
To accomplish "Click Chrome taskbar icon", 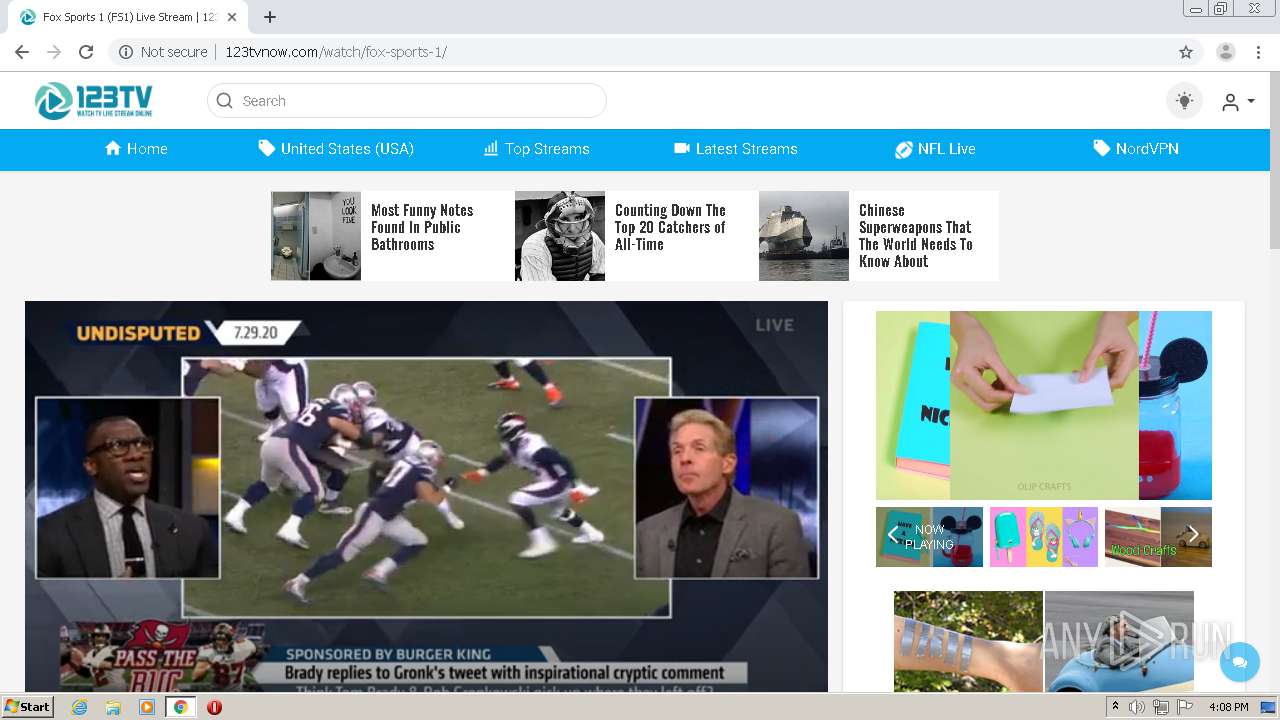I will pyautogui.click(x=181, y=707).
